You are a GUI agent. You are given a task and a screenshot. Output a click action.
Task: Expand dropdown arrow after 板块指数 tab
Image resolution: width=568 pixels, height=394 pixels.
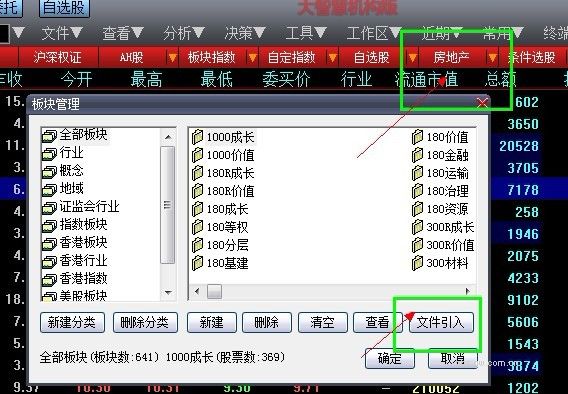252,57
